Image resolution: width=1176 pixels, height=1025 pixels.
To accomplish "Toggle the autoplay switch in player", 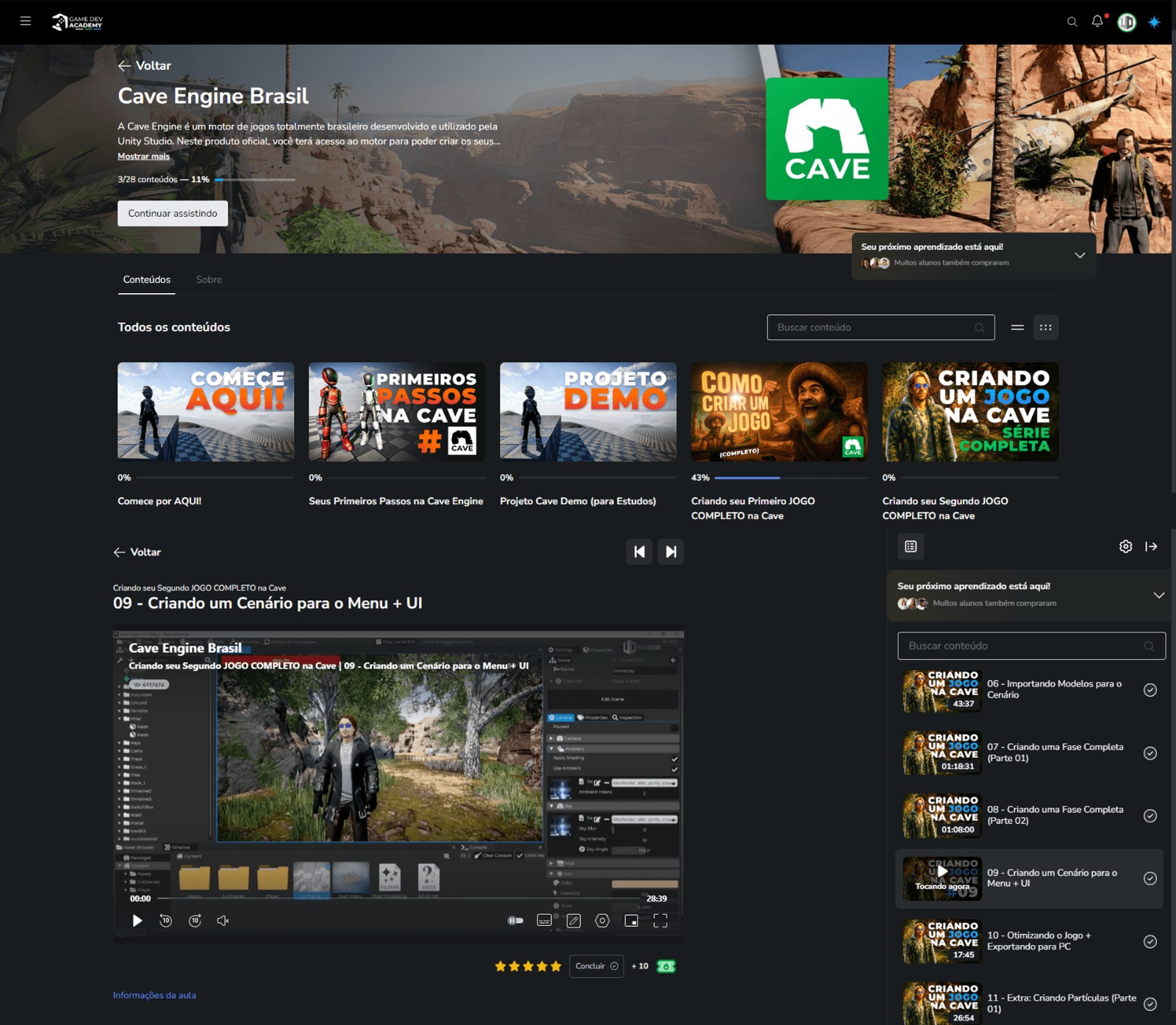I will click(x=515, y=921).
